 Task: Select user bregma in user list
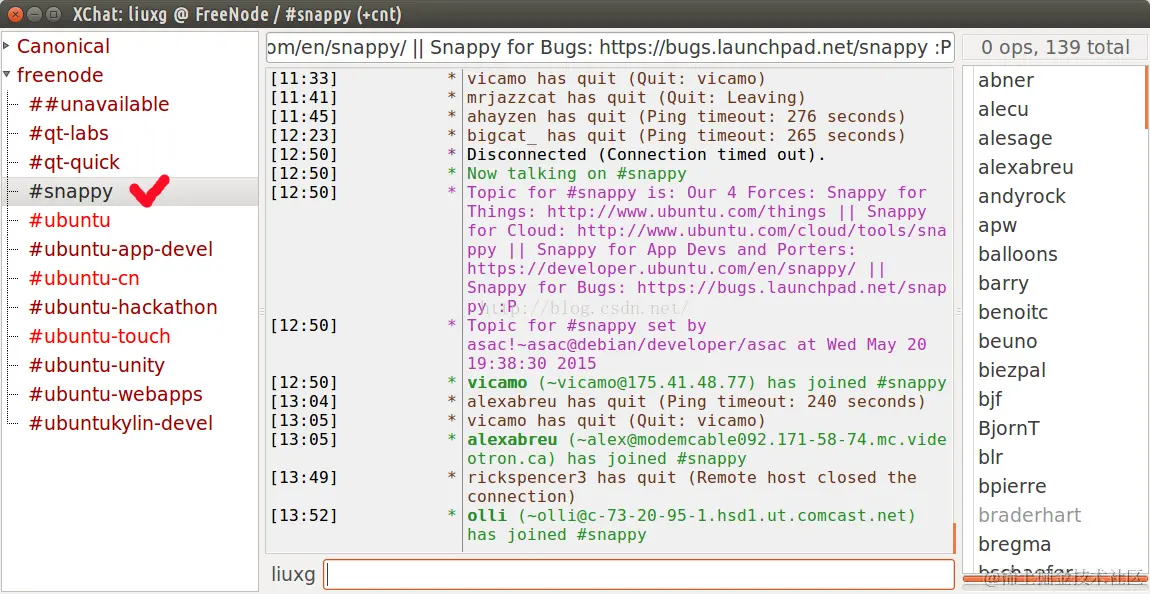pos(1014,544)
